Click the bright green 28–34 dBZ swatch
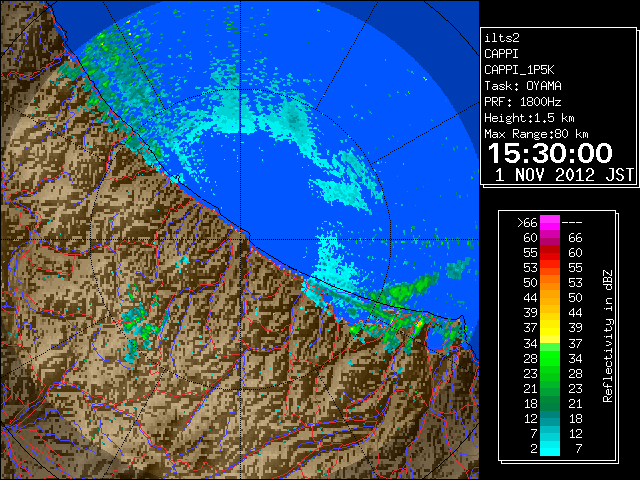Viewport: 640px width, 480px height. [550, 358]
